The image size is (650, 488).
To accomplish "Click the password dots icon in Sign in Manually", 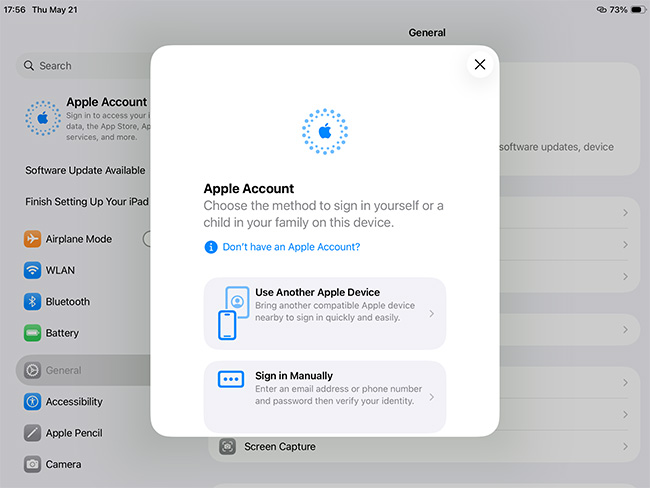I will point(231,379).
